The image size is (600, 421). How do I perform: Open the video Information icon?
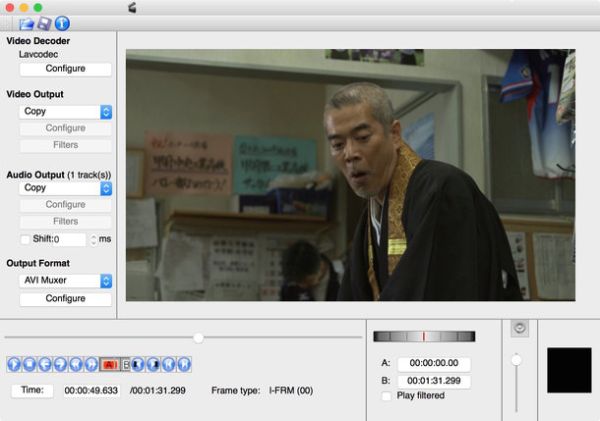(x=62, y=23)
